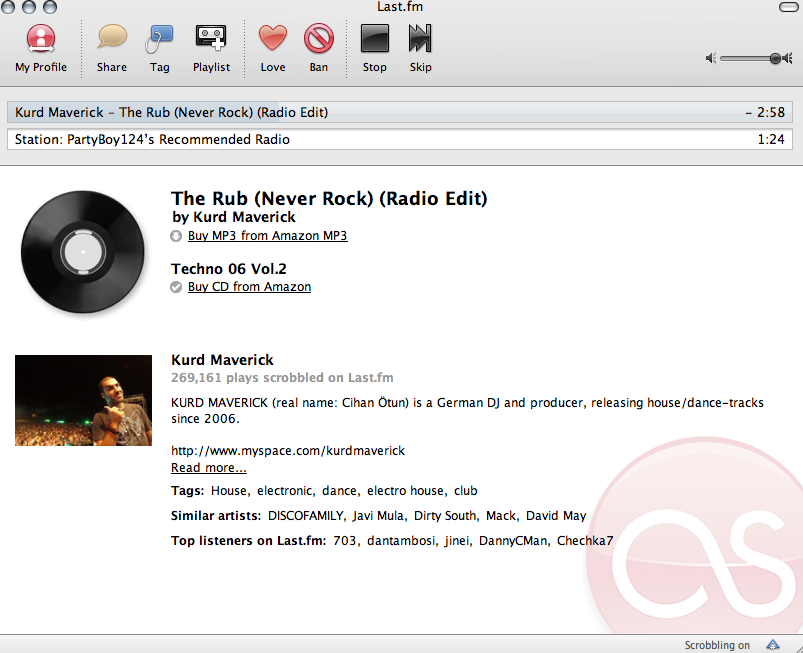Open similar artist David May
Image resolution: width=803 pixels, height=653 pixels.
point(556,516)
